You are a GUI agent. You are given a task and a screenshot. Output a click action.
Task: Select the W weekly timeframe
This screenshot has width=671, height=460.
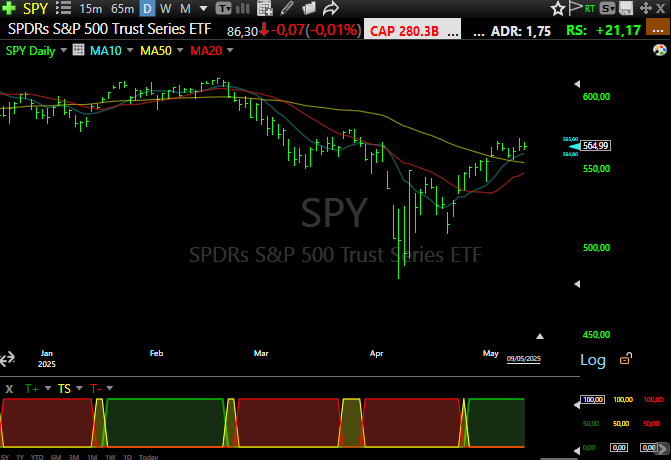click(166, 8)
